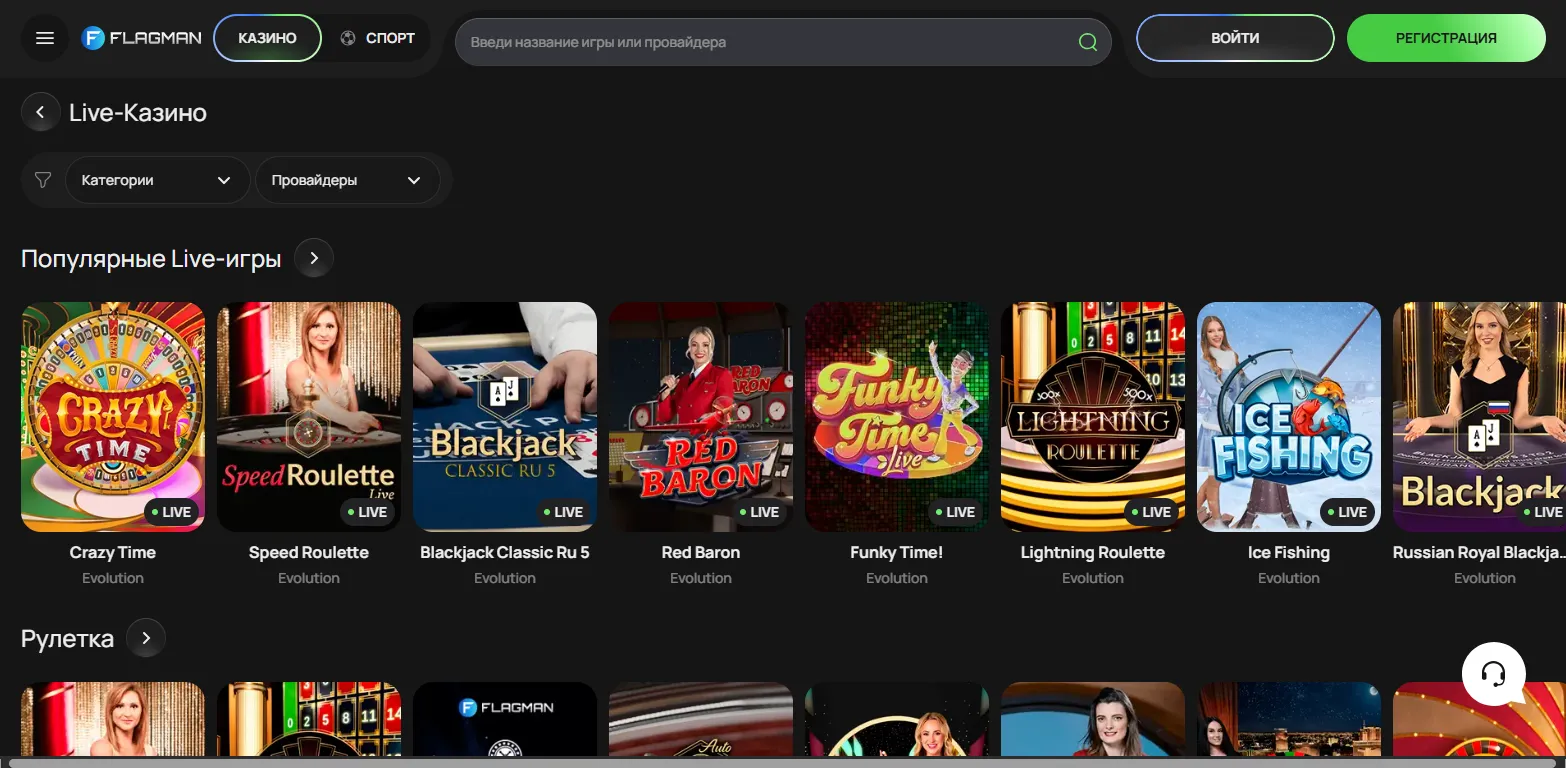Screen dimensions: 1566x768
Task: Click the Рулетка section heading
Action: [x=67, y=638]
